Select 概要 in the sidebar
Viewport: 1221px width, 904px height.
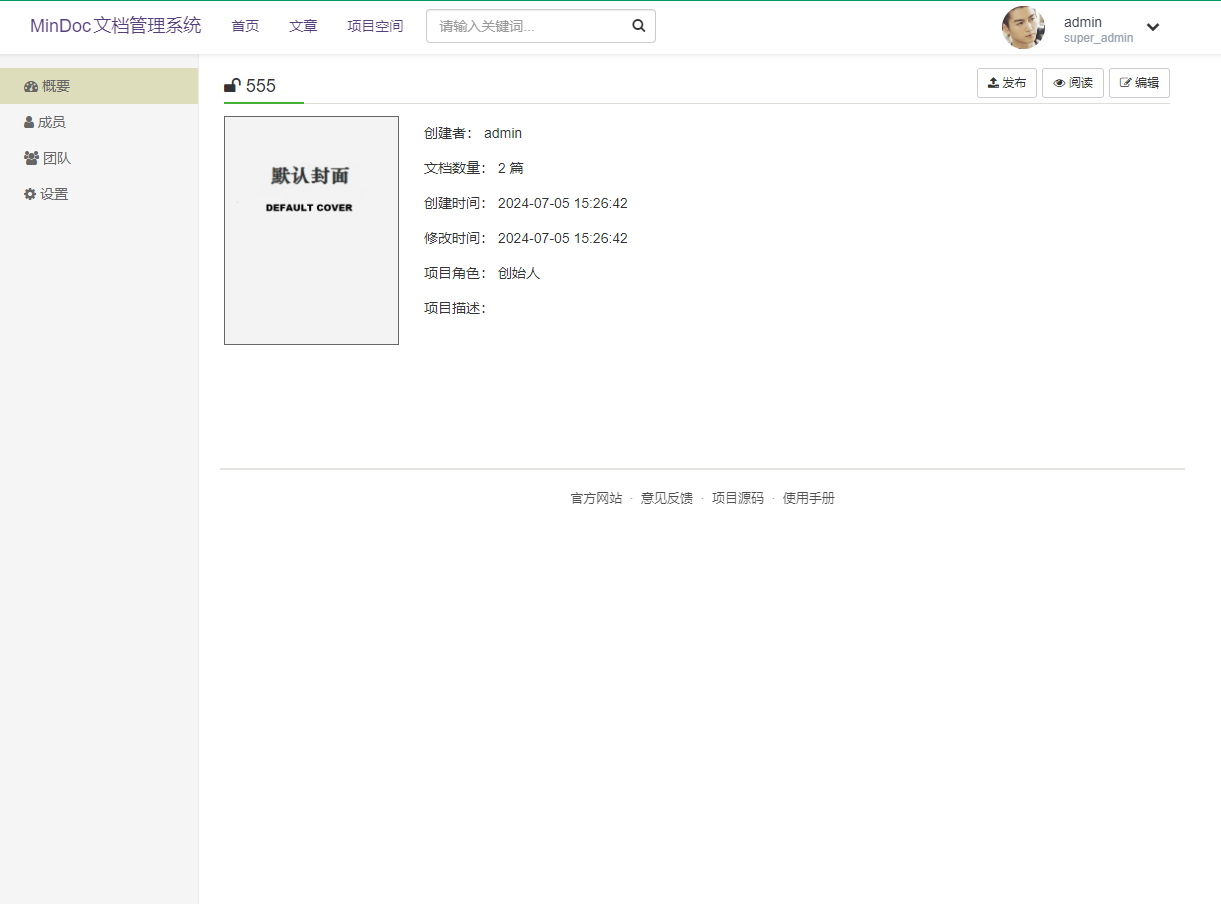(99, 86)
